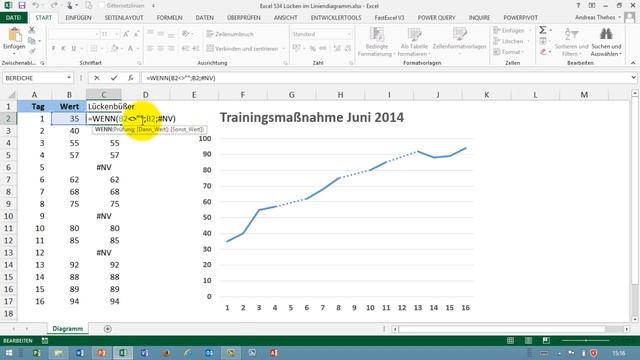Click the Redo arrow icon

(53, 5)
